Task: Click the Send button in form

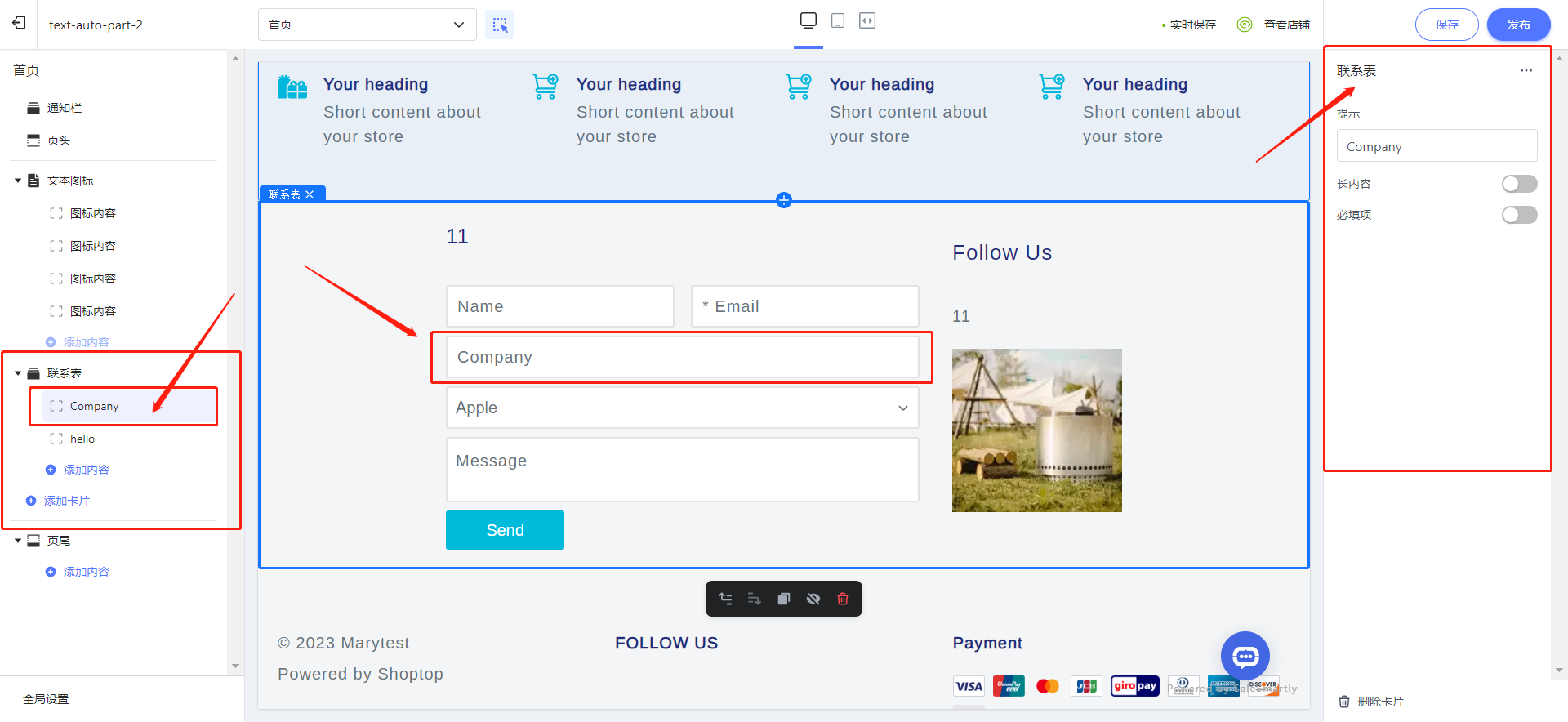Action: (x=505, y=530)
